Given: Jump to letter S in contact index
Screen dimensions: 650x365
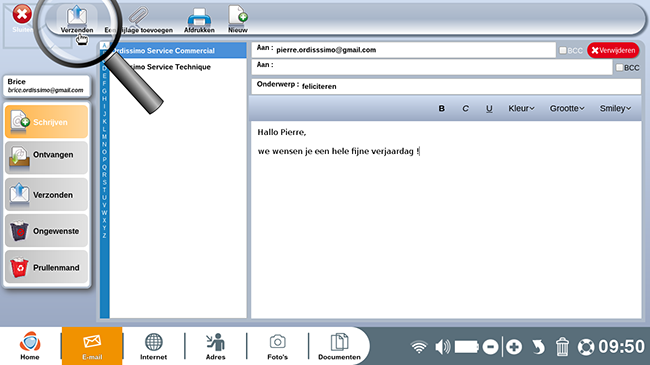Looking at the screenshot, I should 104,182.
